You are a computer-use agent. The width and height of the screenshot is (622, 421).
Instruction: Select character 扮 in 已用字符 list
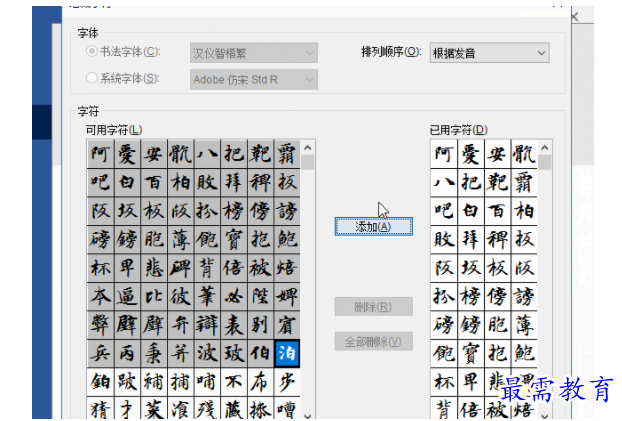[x=444, y=296]
